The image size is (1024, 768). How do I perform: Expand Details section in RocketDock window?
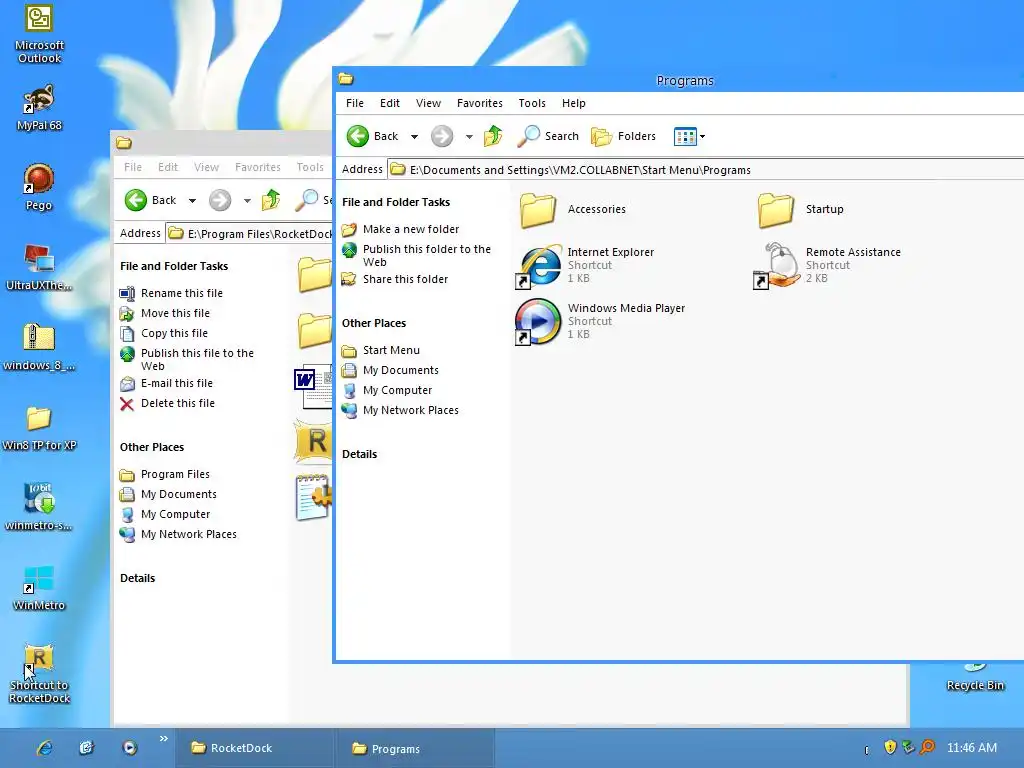tap(137, 579)
